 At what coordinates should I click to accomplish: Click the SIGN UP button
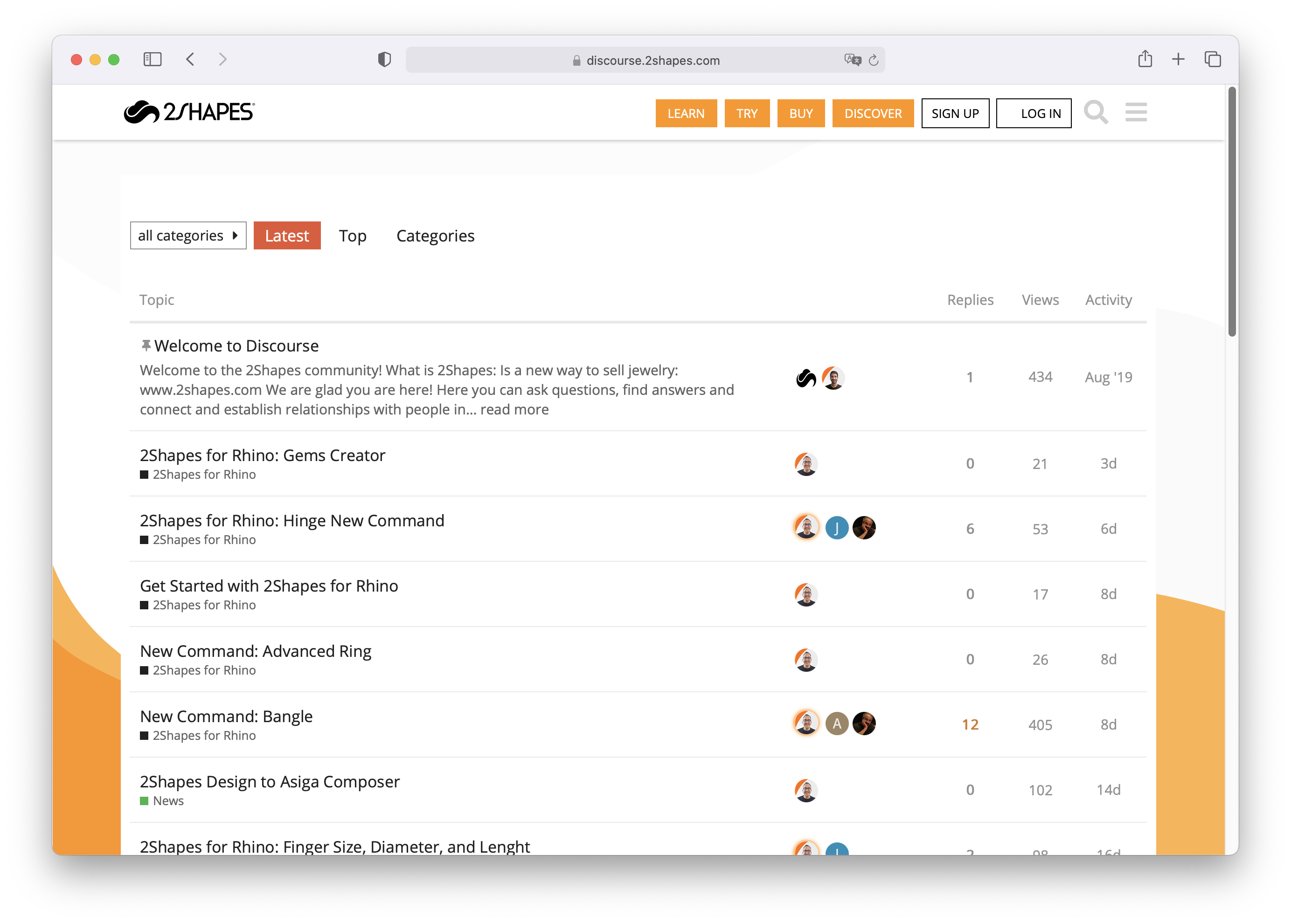(x=955, y=113)
